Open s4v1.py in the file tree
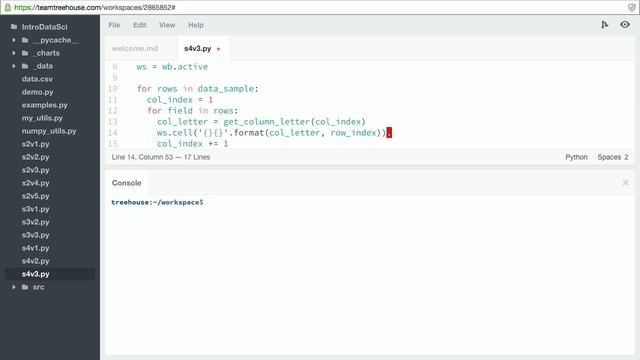 pyautogui.click(x=36, y=248)
